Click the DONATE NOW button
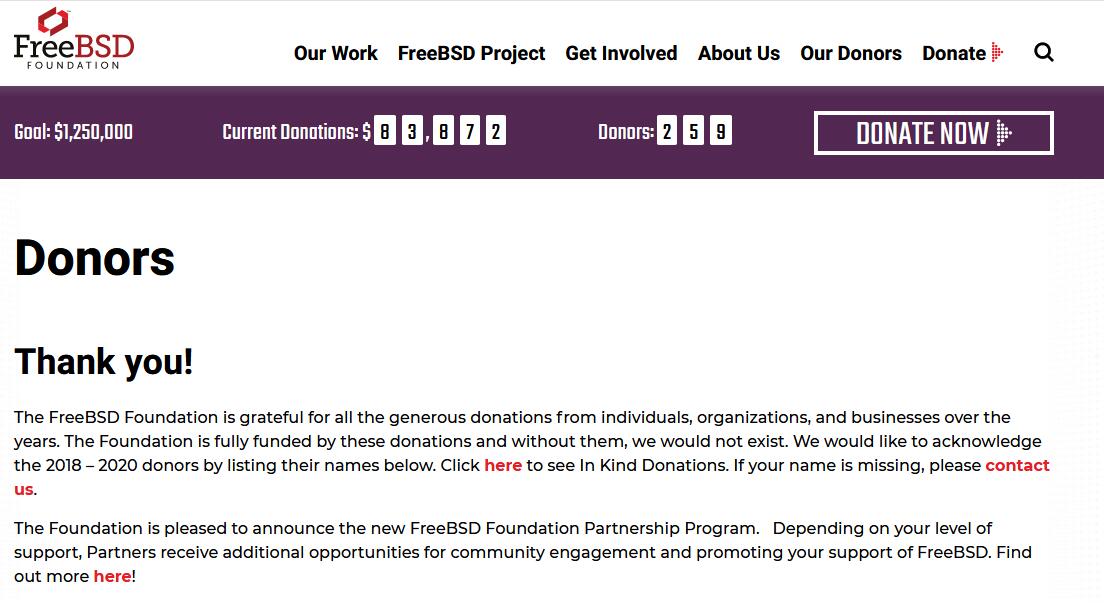1104x603 pixels. click(934, 132)
